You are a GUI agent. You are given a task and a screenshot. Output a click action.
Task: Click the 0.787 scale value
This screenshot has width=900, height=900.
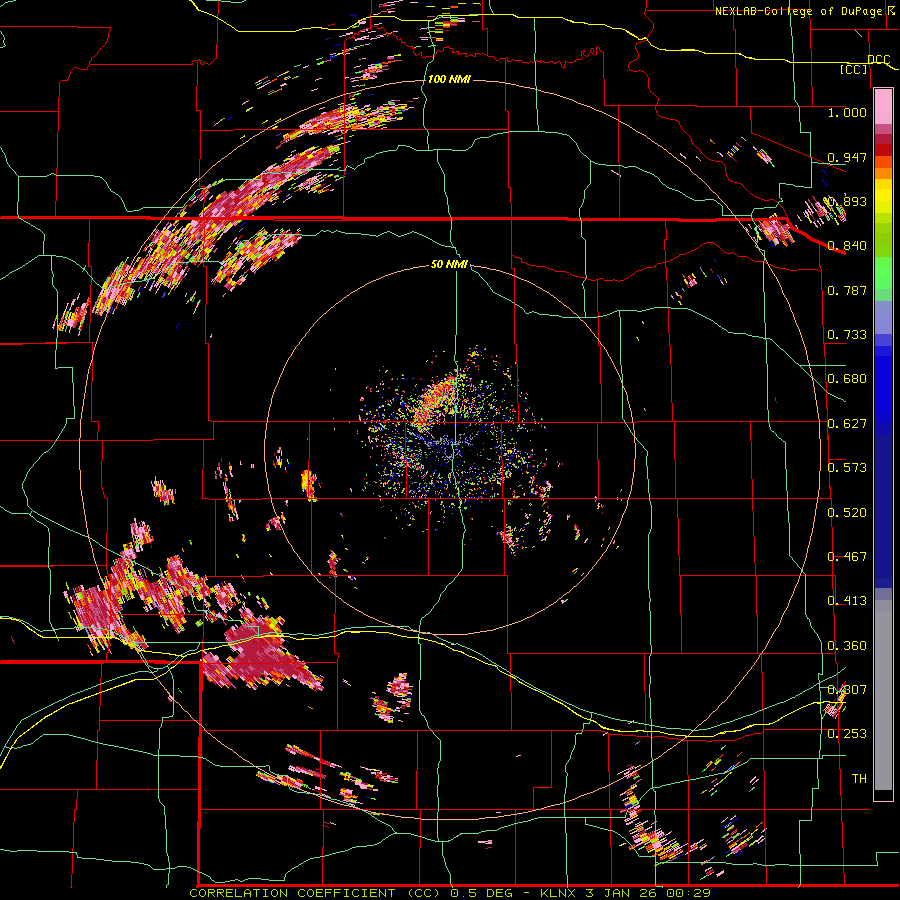coord(847,290)
